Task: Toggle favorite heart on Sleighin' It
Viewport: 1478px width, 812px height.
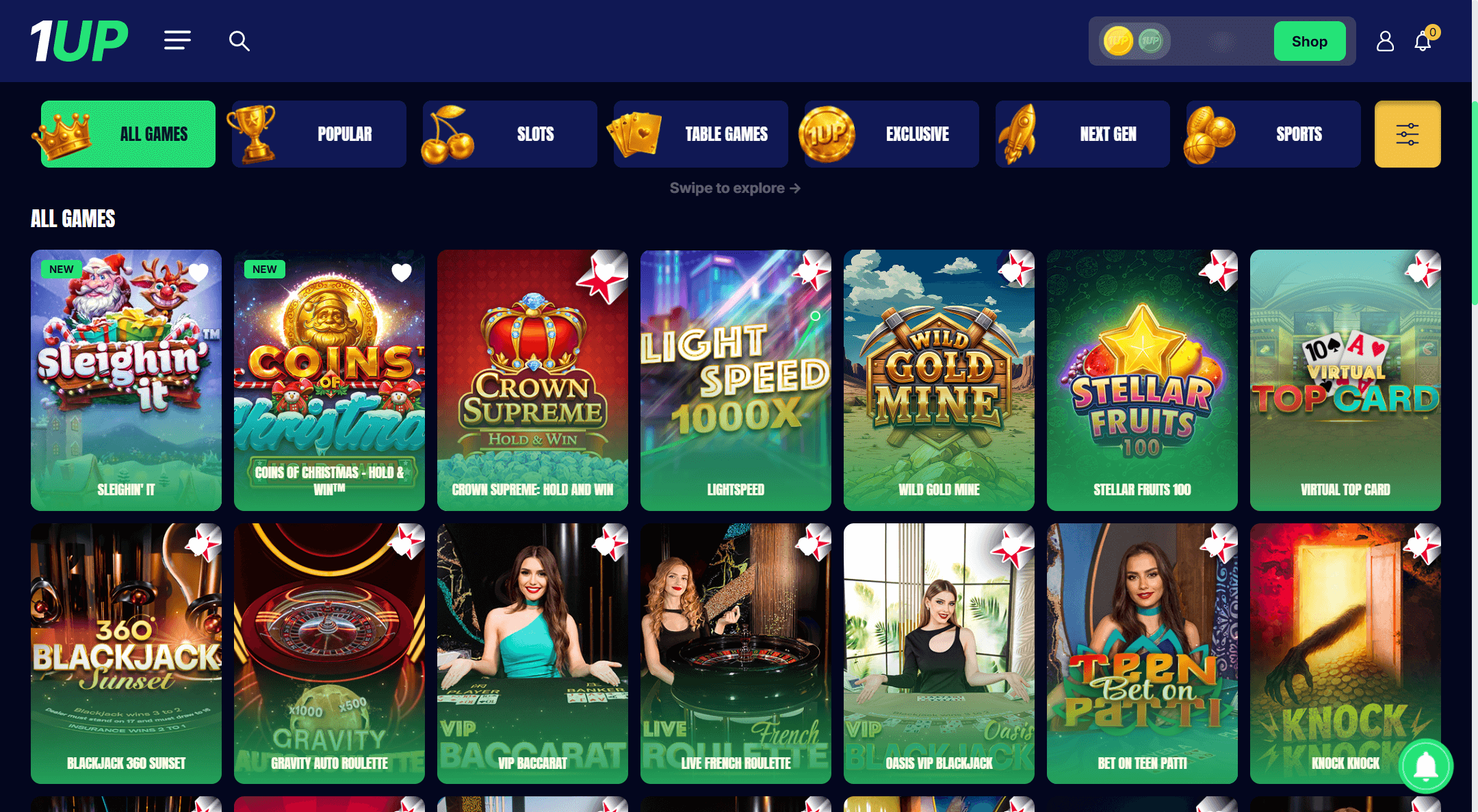Action: tap(198, 273)
